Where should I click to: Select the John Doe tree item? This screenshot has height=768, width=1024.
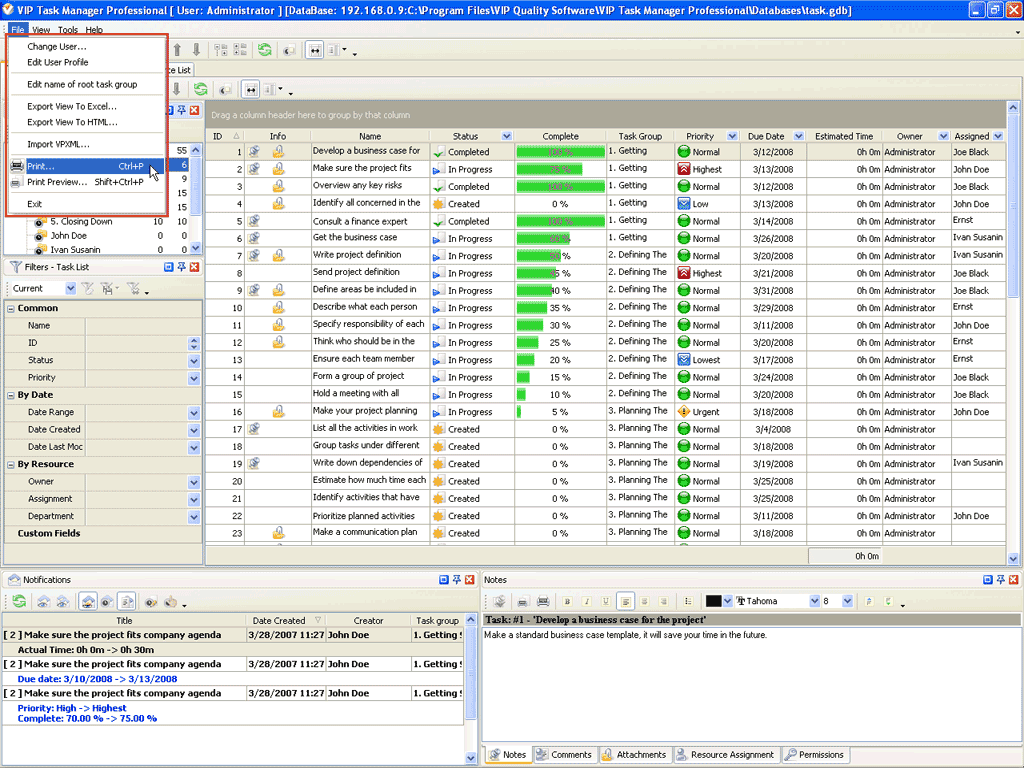(69, 236)
